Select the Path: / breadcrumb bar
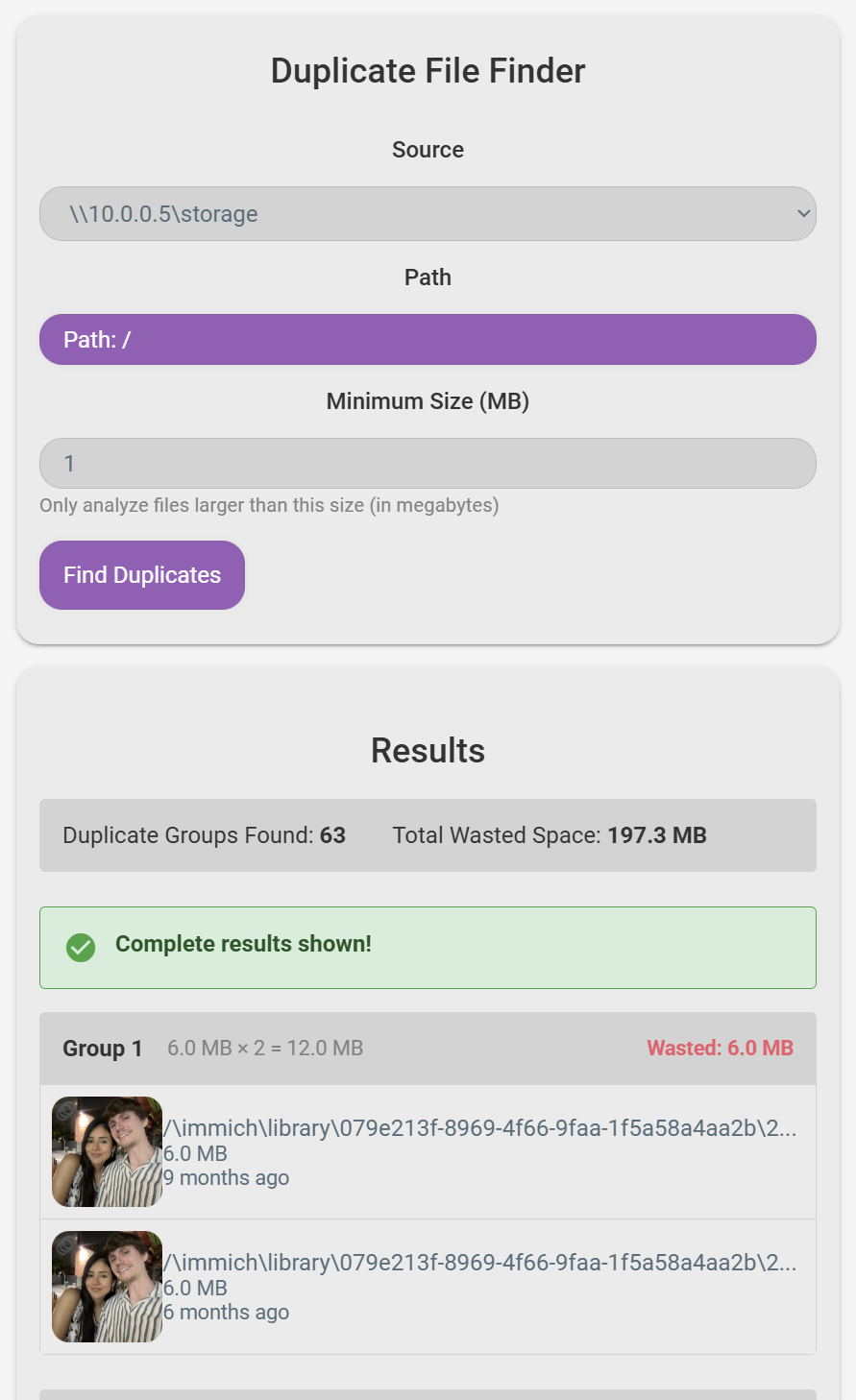Viewport: 856px width, 1400px height. pyautogui.click(x=428, y=339)
